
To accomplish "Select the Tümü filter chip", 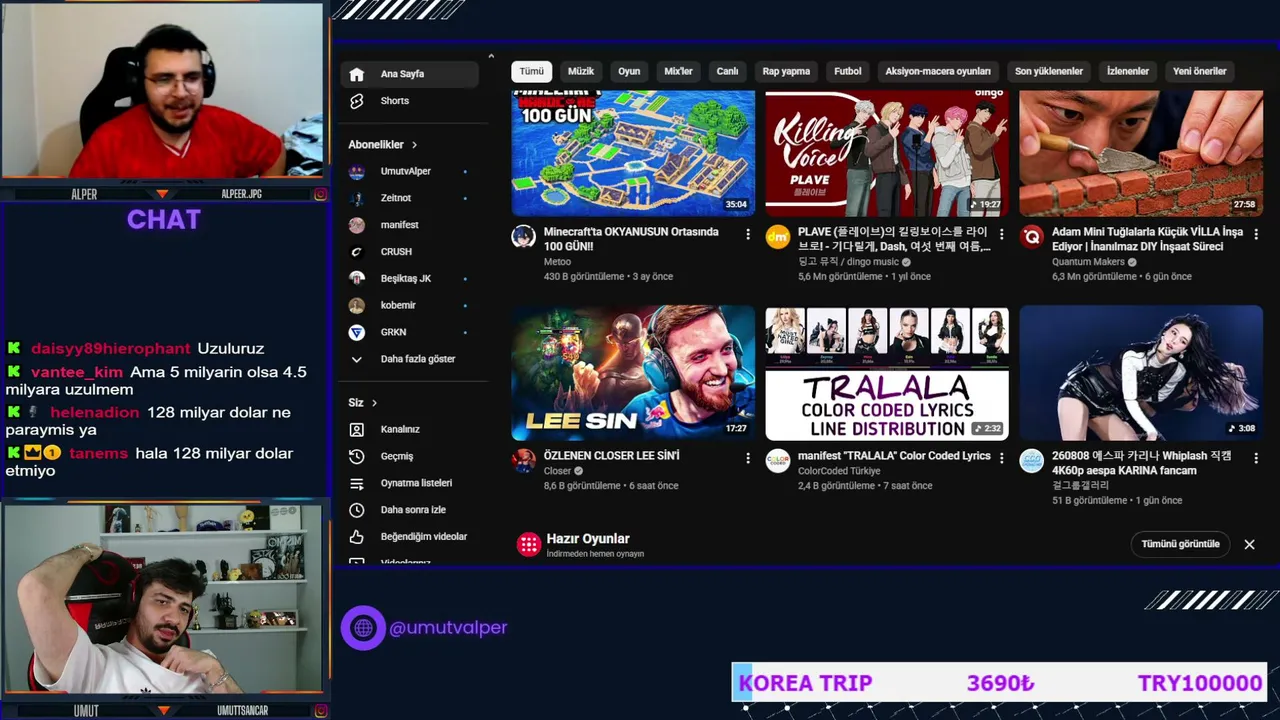I will point(532,71).
